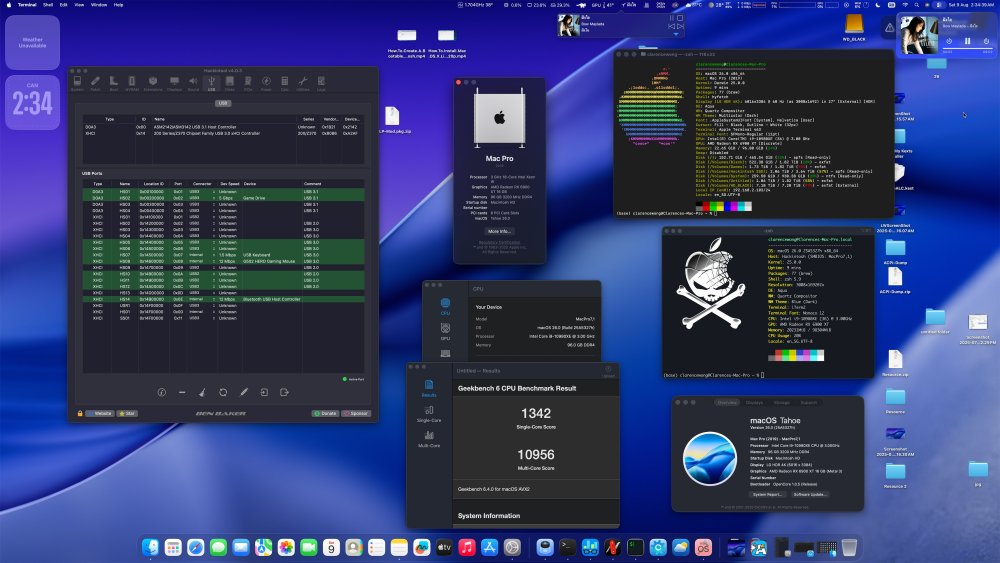Click the clock widget showing 2:34

[33, 103]
